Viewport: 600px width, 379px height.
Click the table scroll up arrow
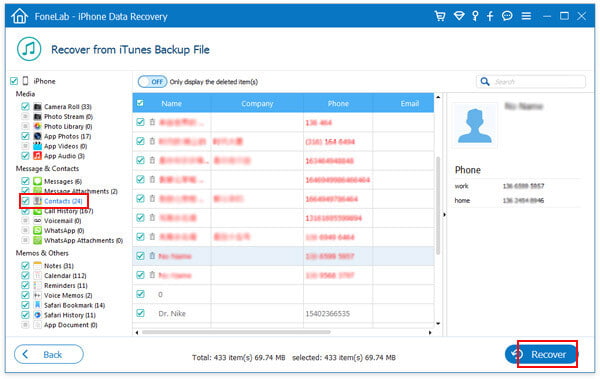point(438,97)
